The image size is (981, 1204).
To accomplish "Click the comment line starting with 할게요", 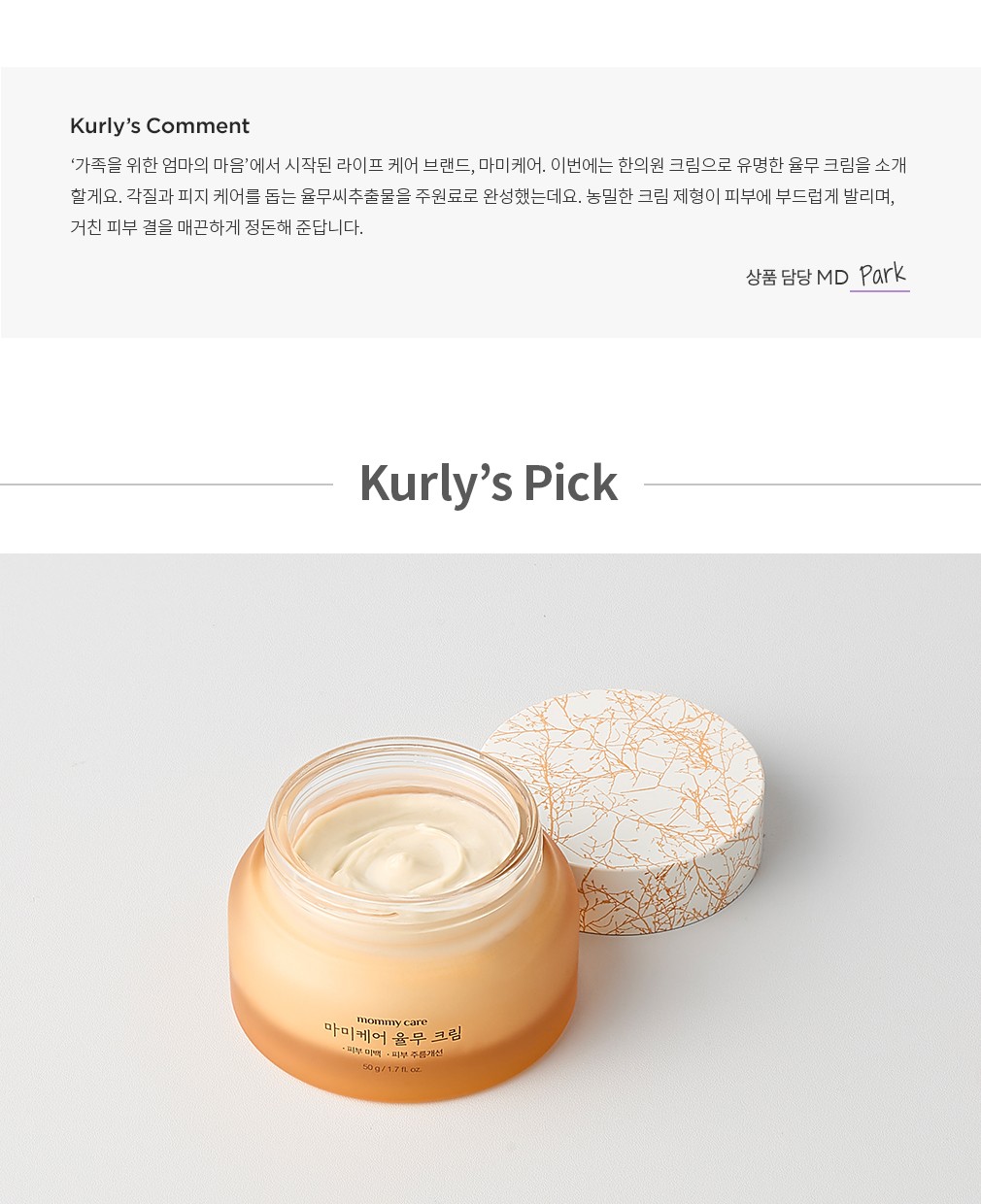I will tap(483, 196).
